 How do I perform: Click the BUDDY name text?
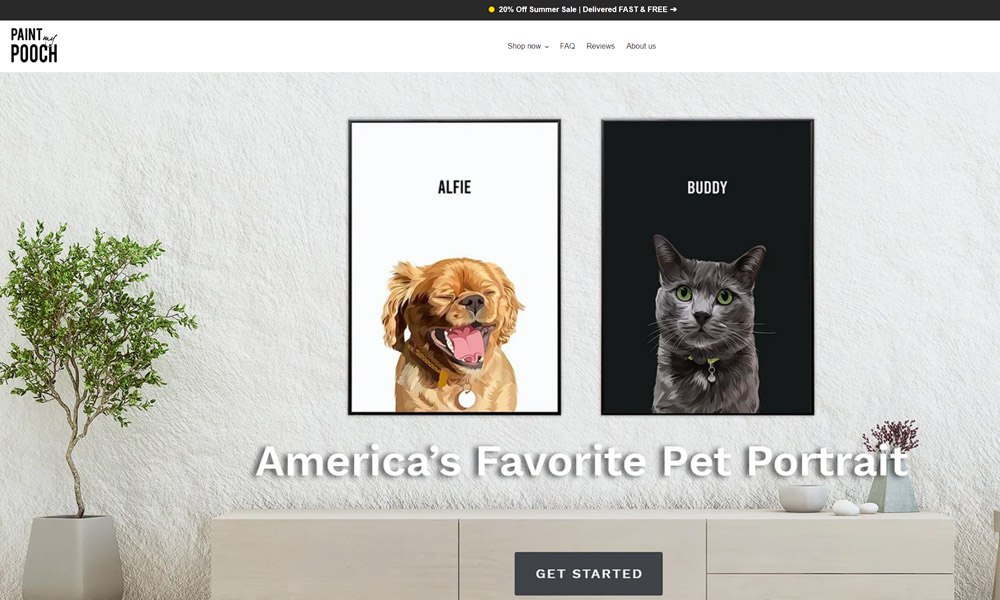(x=707, y=187)
